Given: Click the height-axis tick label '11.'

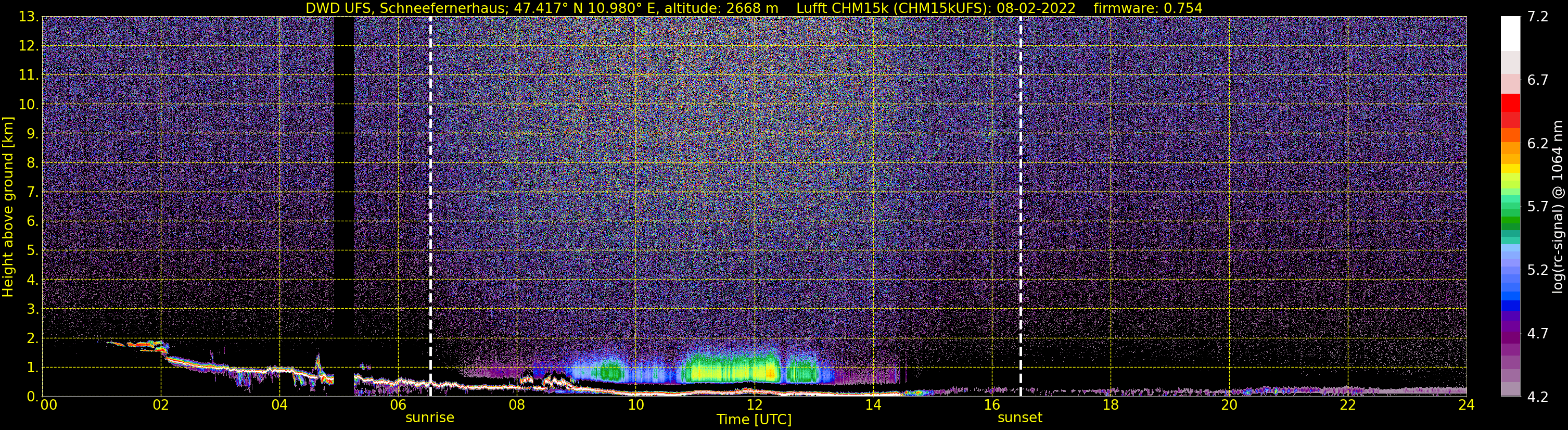Looking at the screenshot, I should (x=29, y=75).
